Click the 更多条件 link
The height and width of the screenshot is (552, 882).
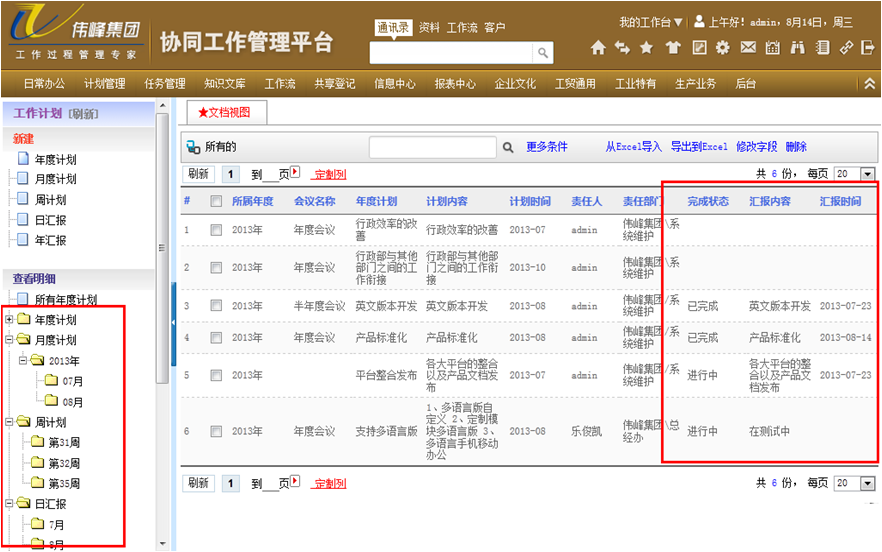click(x=547, y=147)
